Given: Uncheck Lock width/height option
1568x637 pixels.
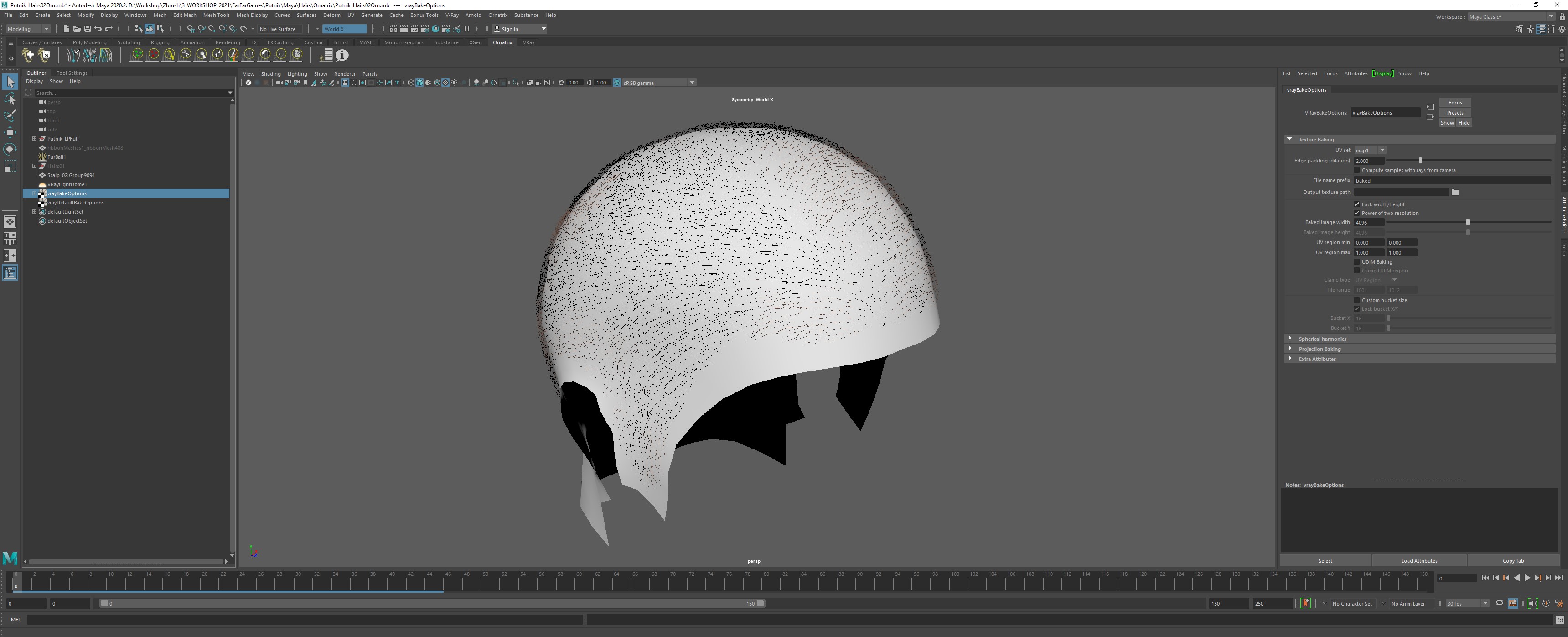Looking at the screenshot, I should point(1356,204).
